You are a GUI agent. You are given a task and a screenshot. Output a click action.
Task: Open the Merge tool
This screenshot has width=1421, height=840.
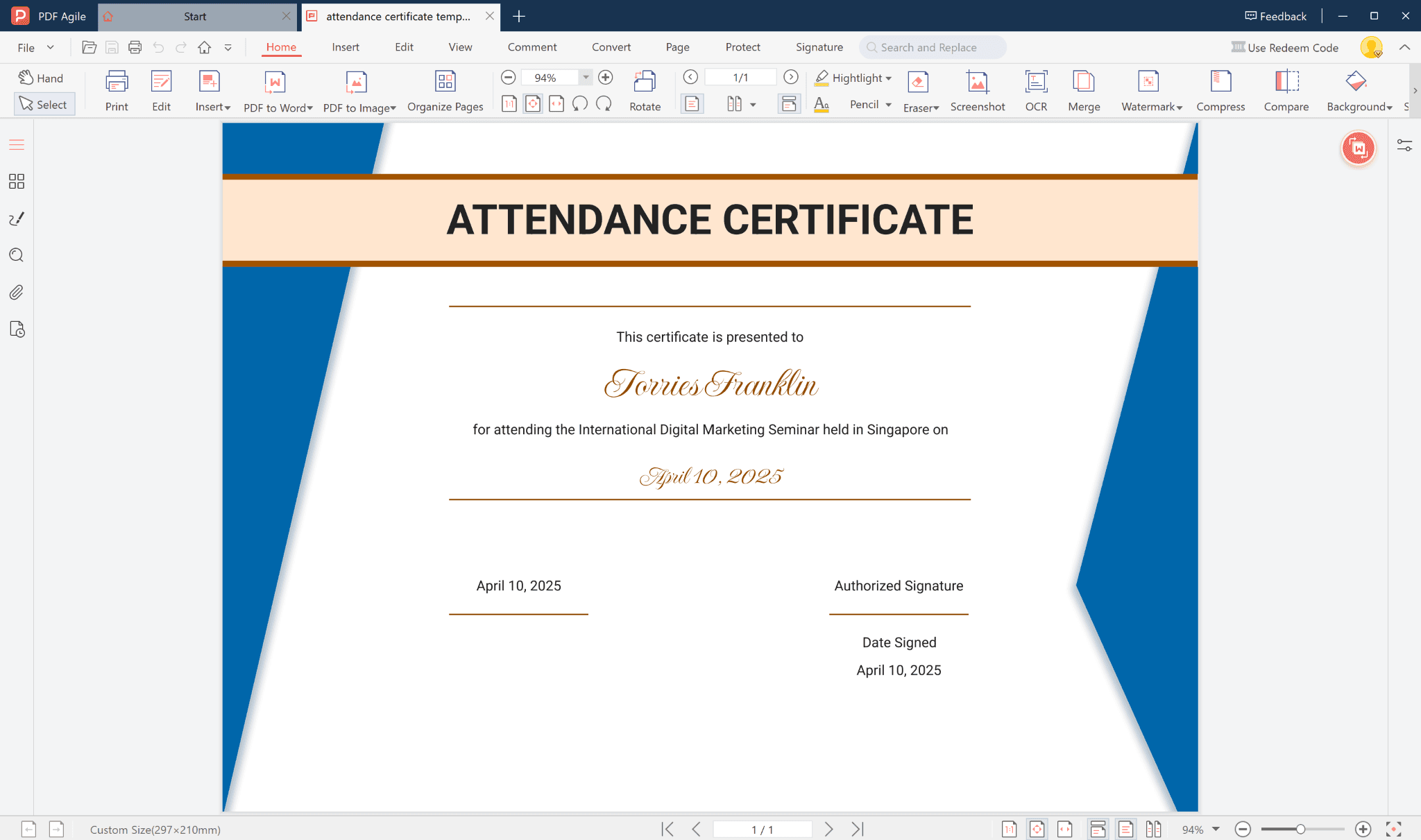[1083, 89]
